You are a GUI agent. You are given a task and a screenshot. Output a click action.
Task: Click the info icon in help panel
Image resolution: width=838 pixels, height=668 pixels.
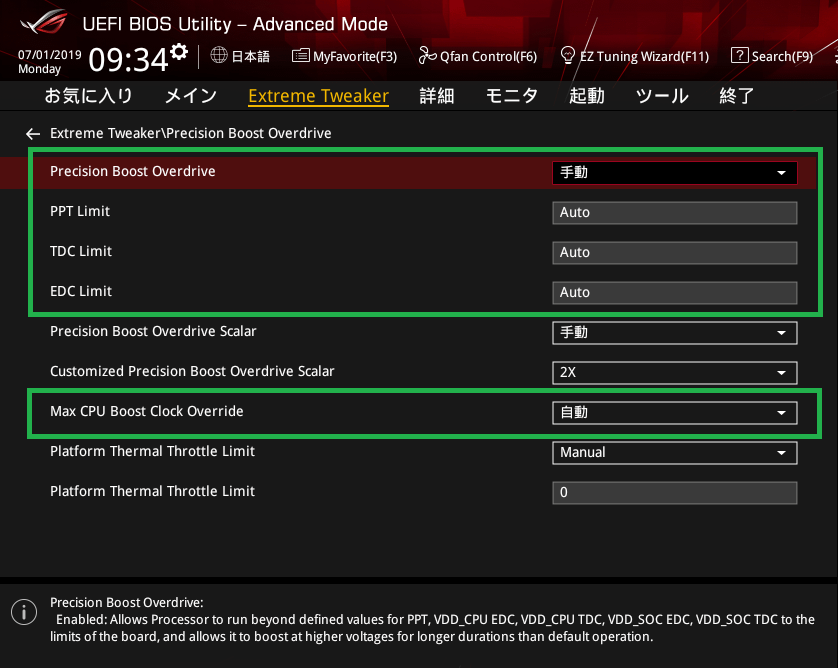(x=19, y=611)
